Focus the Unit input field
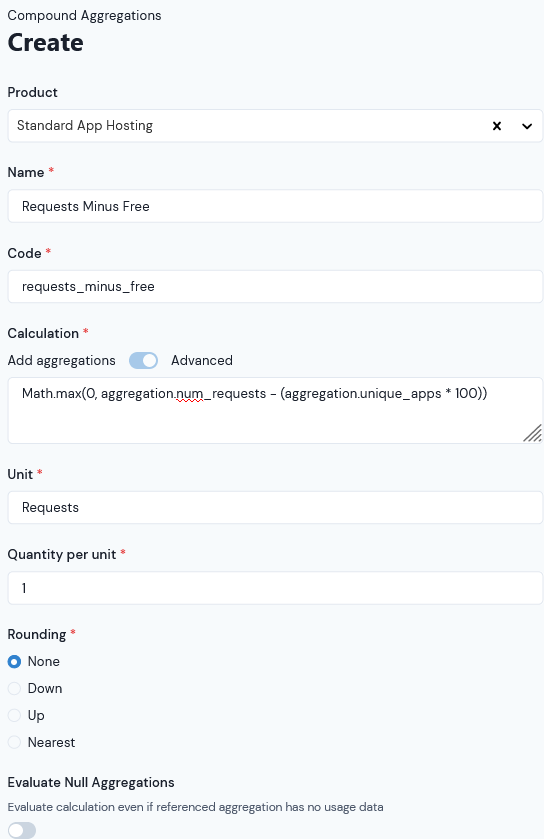The height and width of the screenshot is (839, 544). pyautogui.click(x=275, y=507)
